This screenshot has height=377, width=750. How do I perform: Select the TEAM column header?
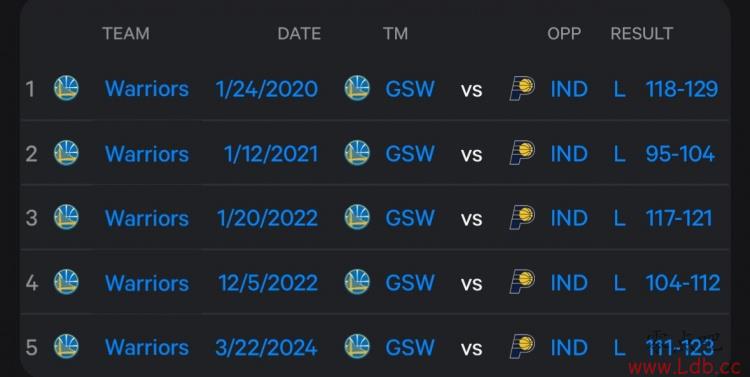pos(126,33)
